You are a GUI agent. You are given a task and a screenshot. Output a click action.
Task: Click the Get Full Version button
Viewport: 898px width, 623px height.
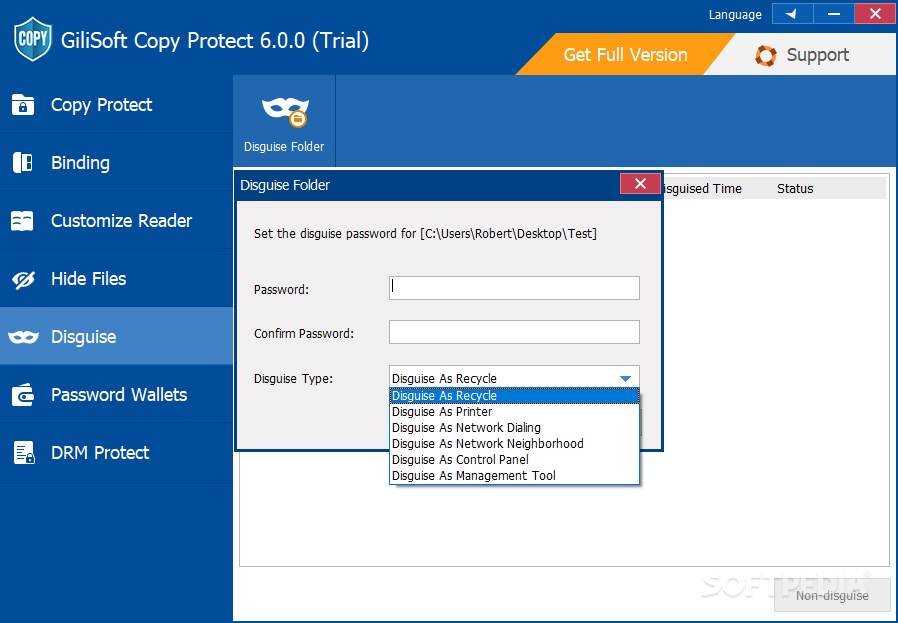625,54
